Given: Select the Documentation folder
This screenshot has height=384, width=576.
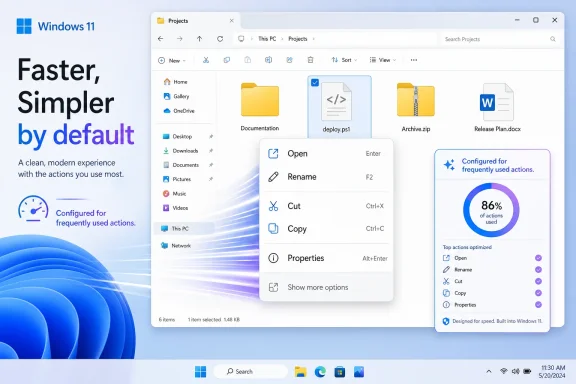Looking at the screenshot, I should 260,107.
